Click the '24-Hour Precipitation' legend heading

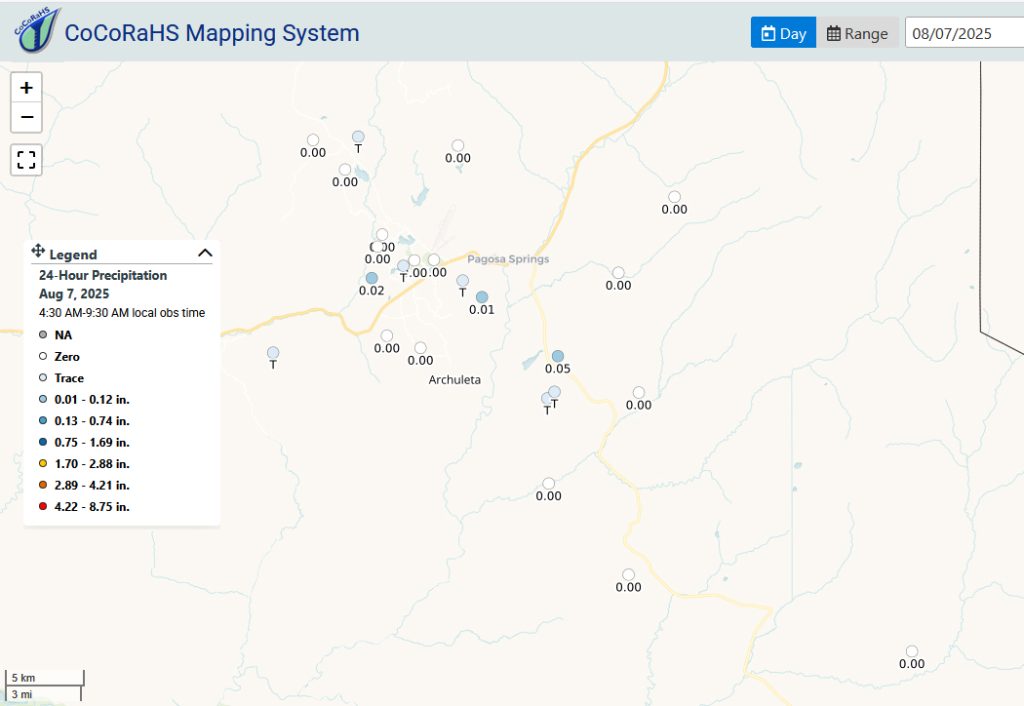tap(103, 275)
